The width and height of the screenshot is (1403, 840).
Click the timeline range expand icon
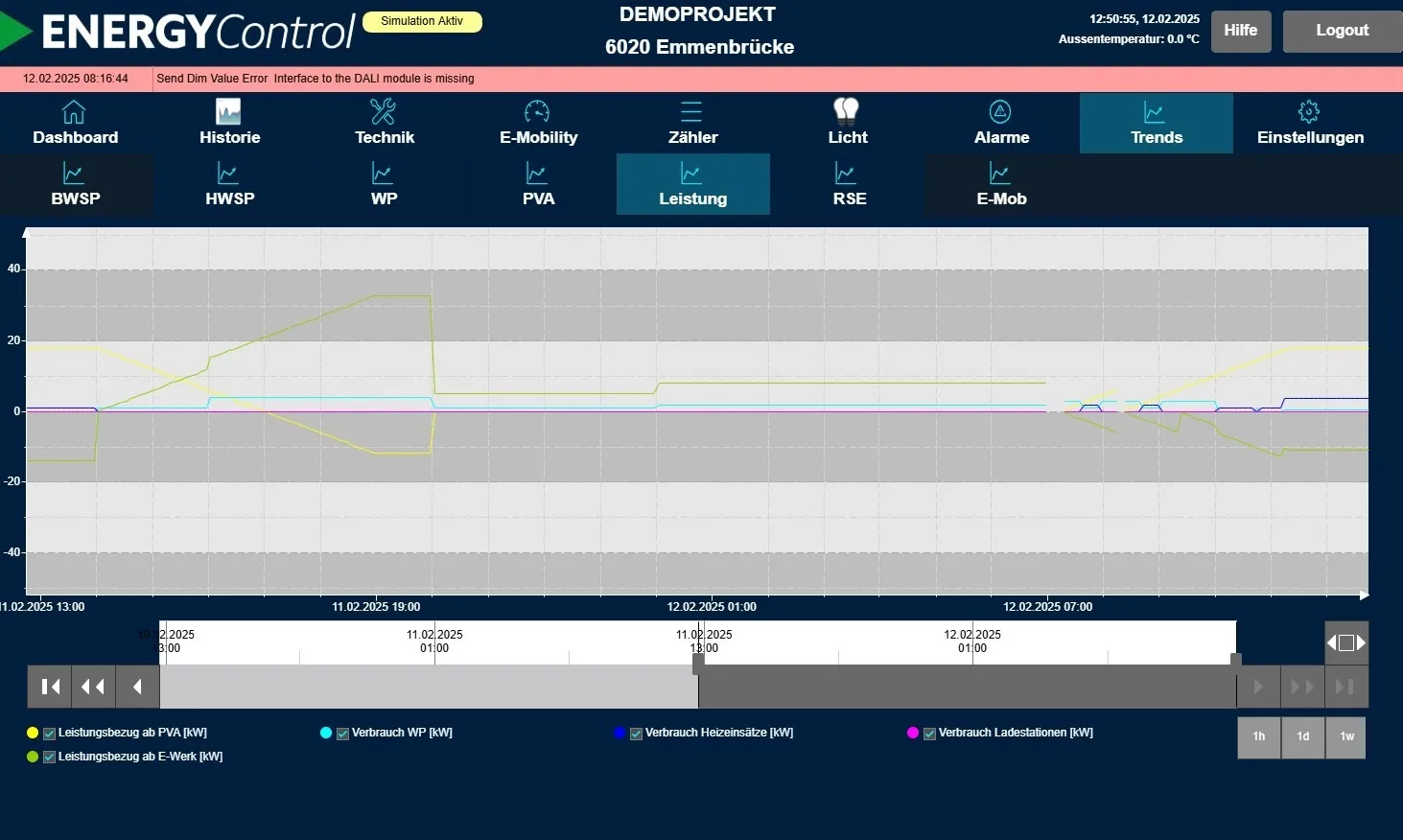(1346, 642)
